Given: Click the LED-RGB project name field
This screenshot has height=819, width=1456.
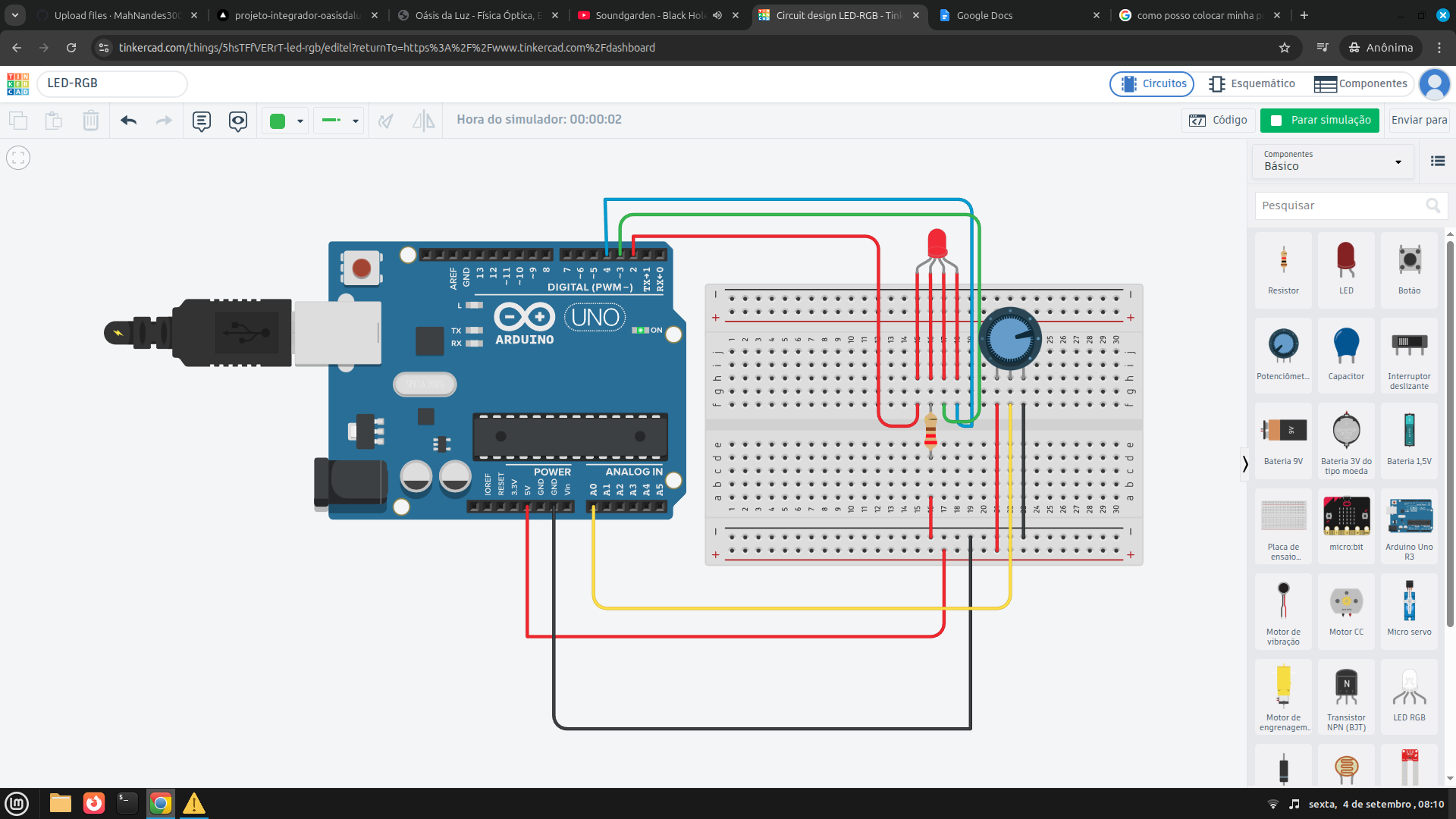Looking at the screenshot, I should point(112,83).
